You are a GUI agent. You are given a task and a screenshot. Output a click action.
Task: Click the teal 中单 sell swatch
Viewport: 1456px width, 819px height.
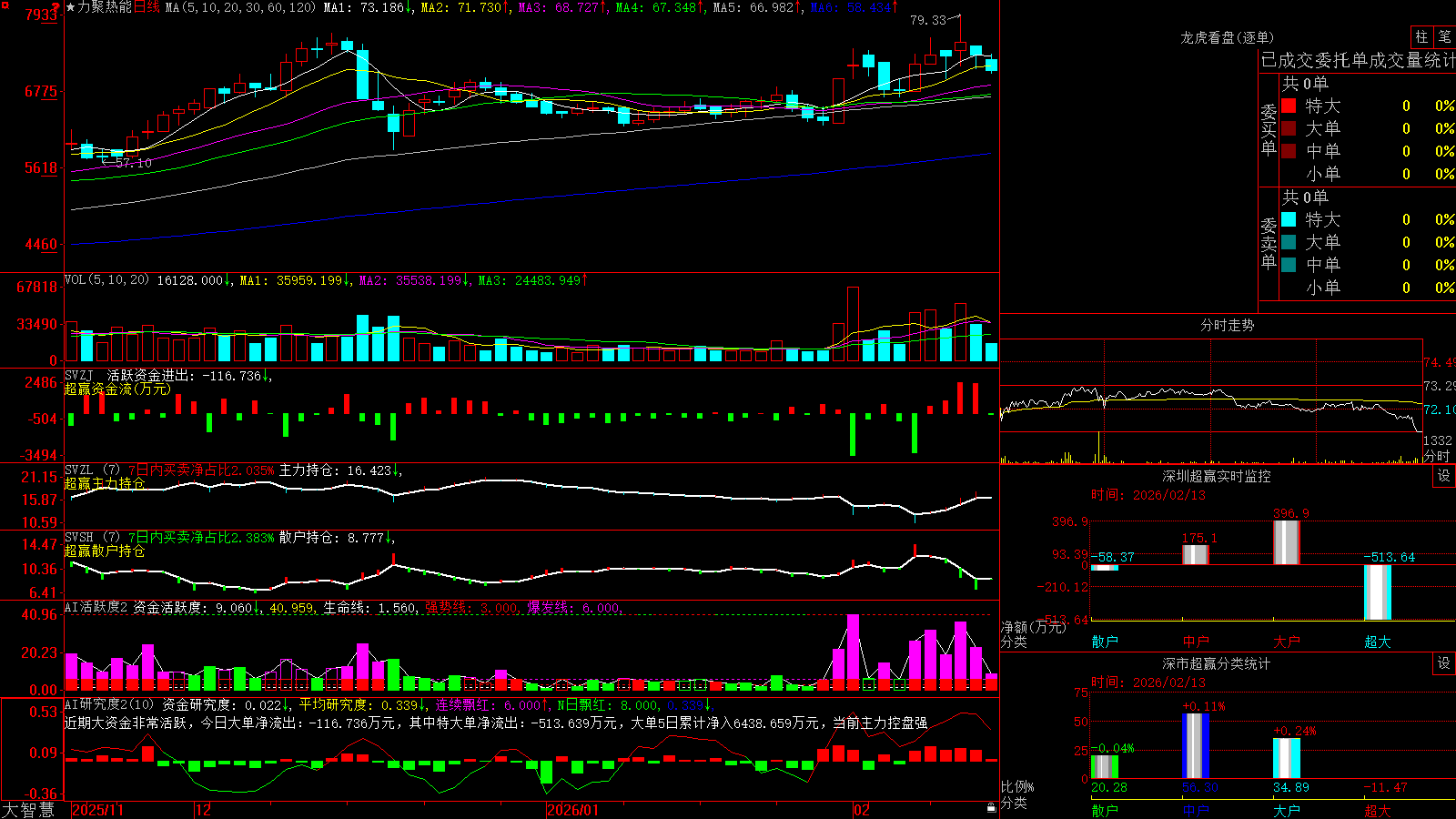[1289, 265]
